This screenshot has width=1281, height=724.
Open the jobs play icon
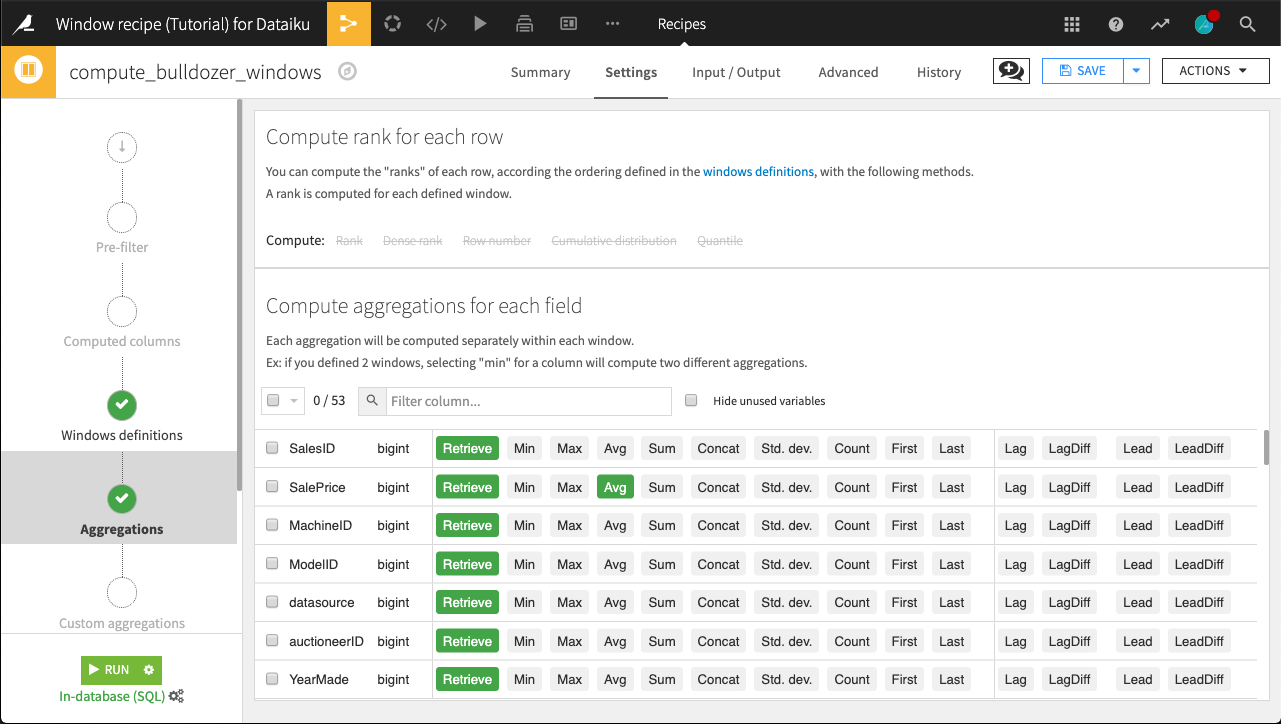click(481, 23)
